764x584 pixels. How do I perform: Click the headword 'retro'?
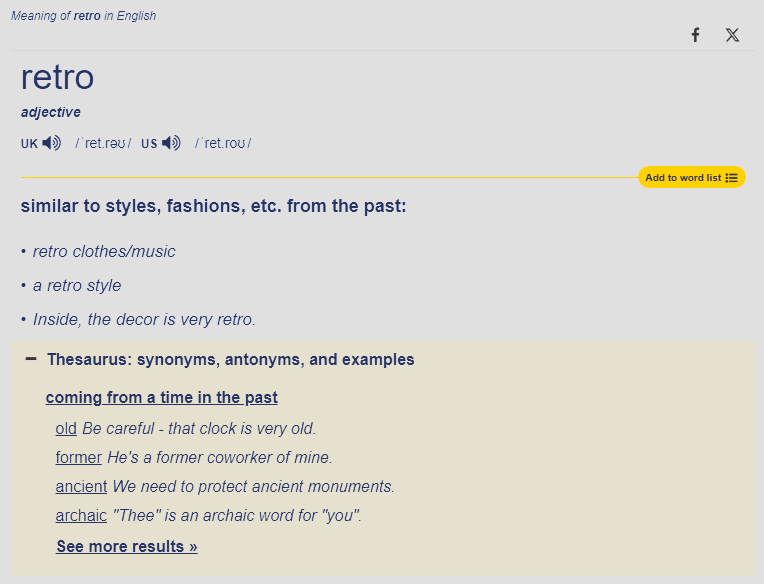[x=57, y=77]
